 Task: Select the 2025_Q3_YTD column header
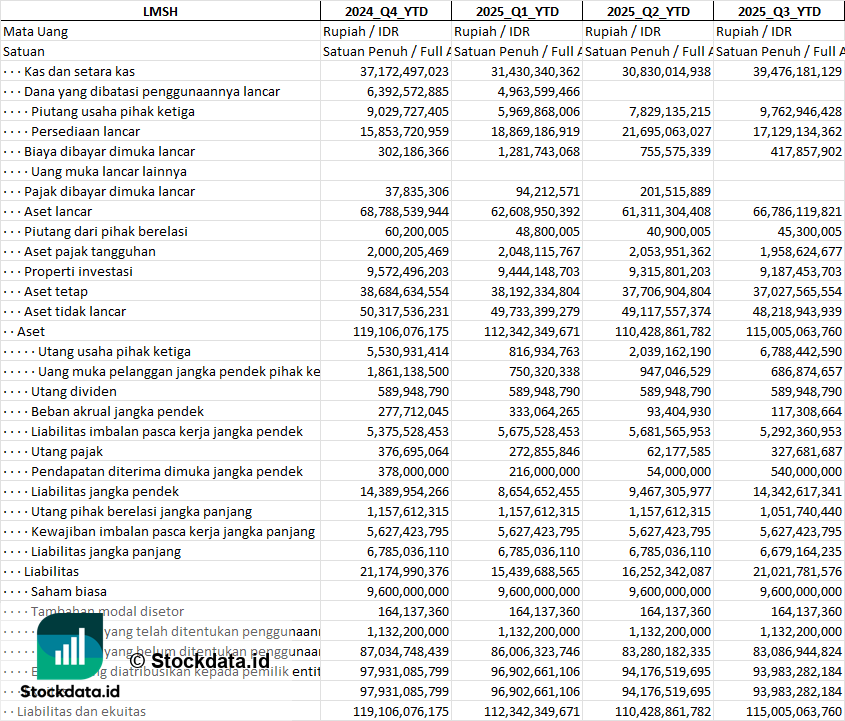click(779, 11)
